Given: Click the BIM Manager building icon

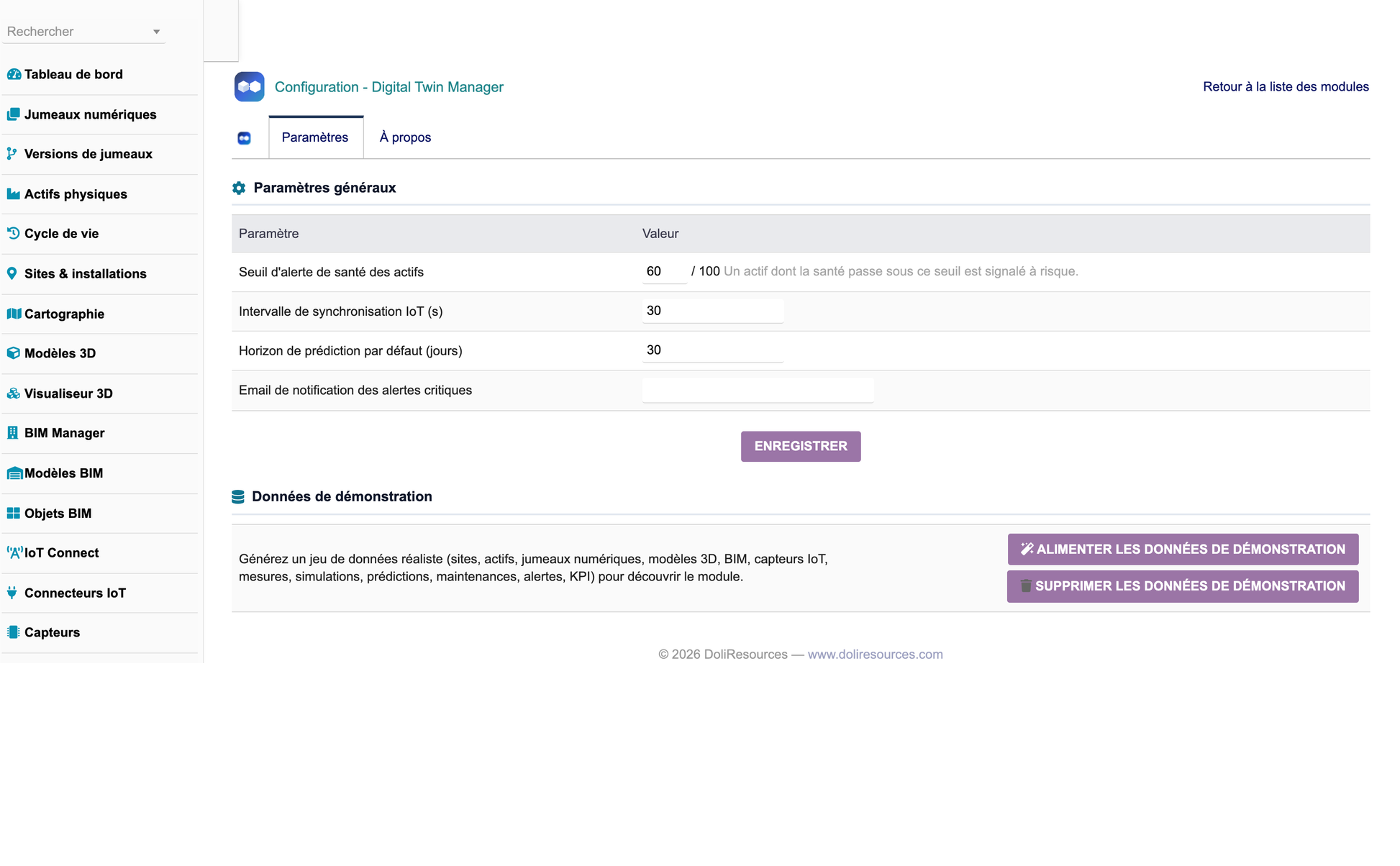Looking at the screenshot, I should pos(13,433).
